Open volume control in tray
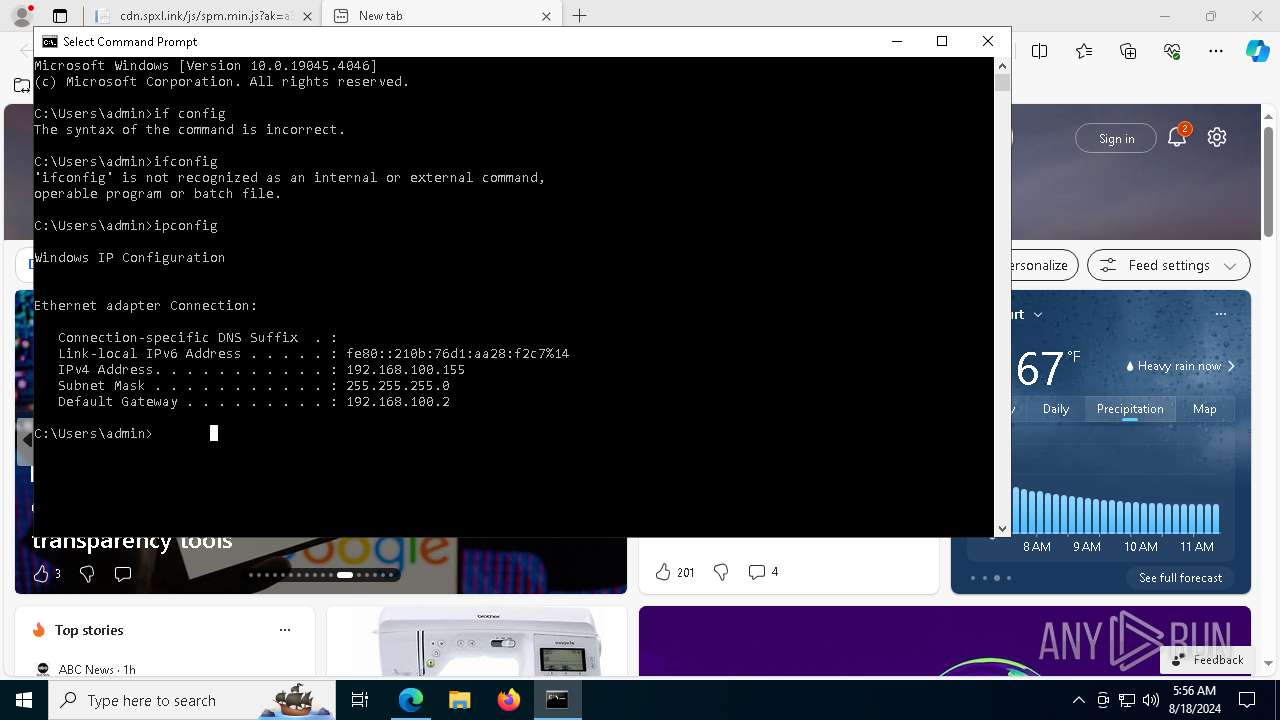 point(1150,700)
